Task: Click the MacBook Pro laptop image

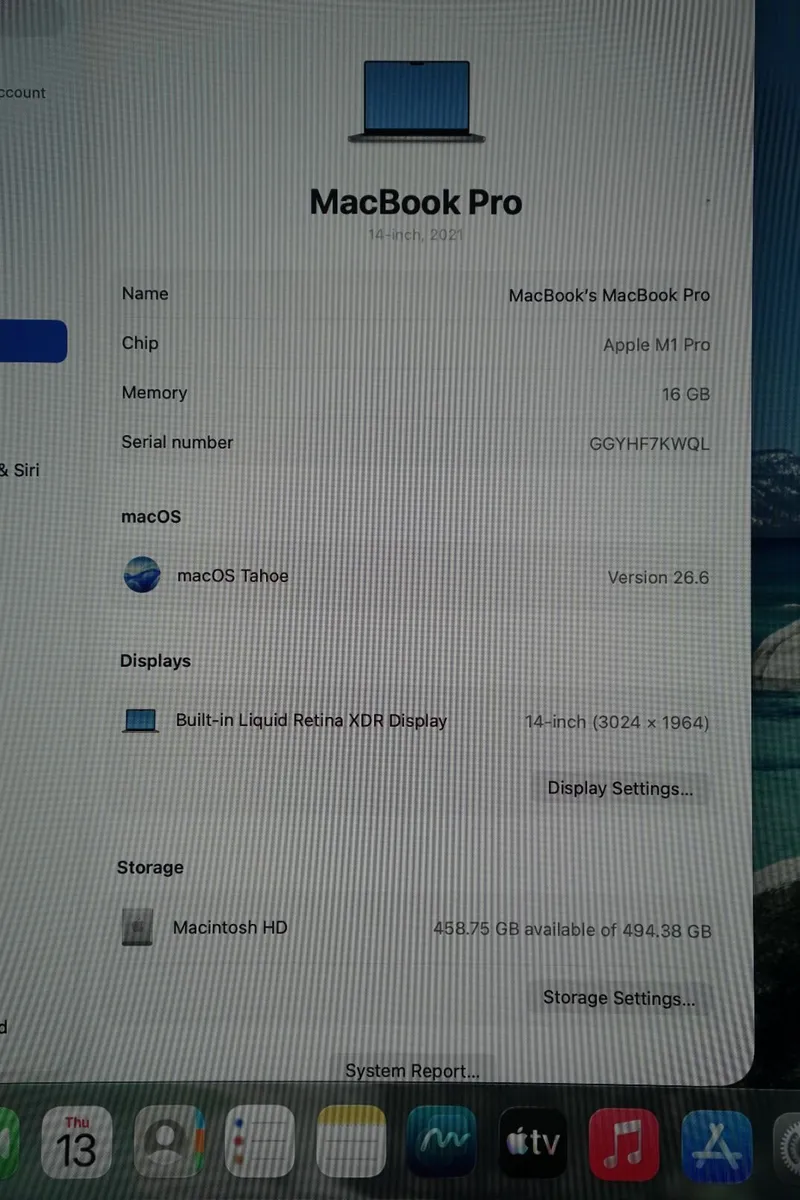Action: click(416, 101)
